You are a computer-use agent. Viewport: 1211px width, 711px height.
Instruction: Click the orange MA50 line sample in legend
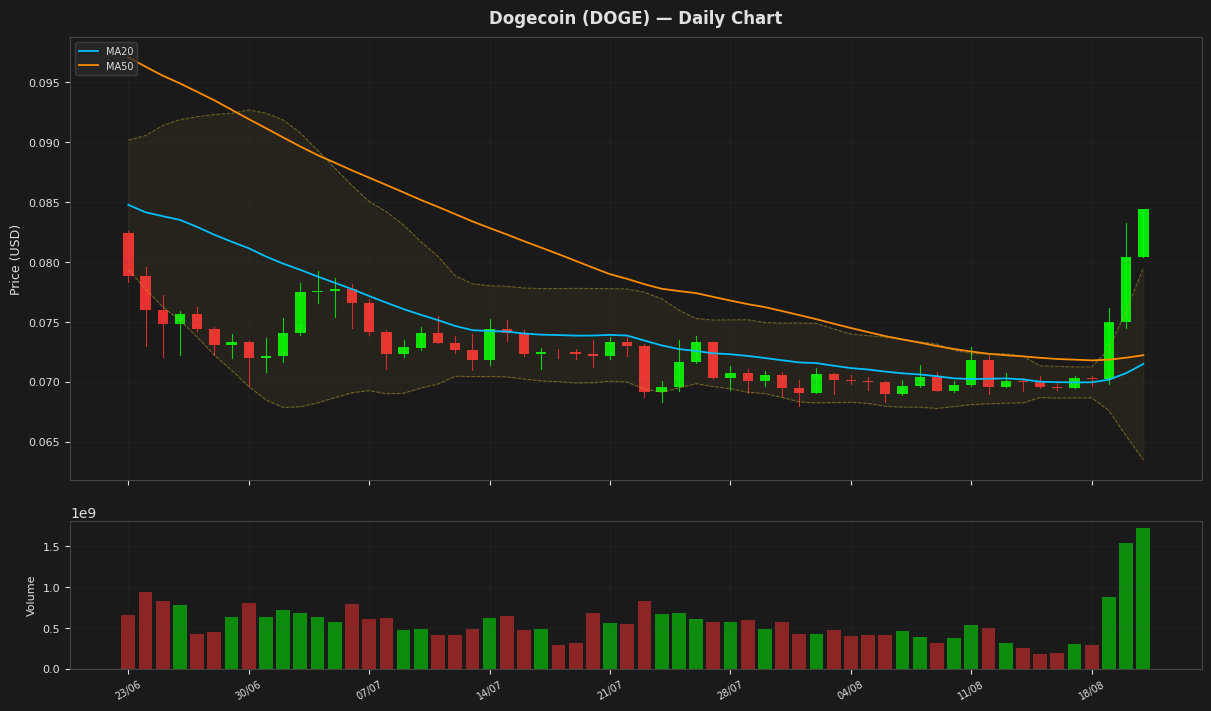89,66
